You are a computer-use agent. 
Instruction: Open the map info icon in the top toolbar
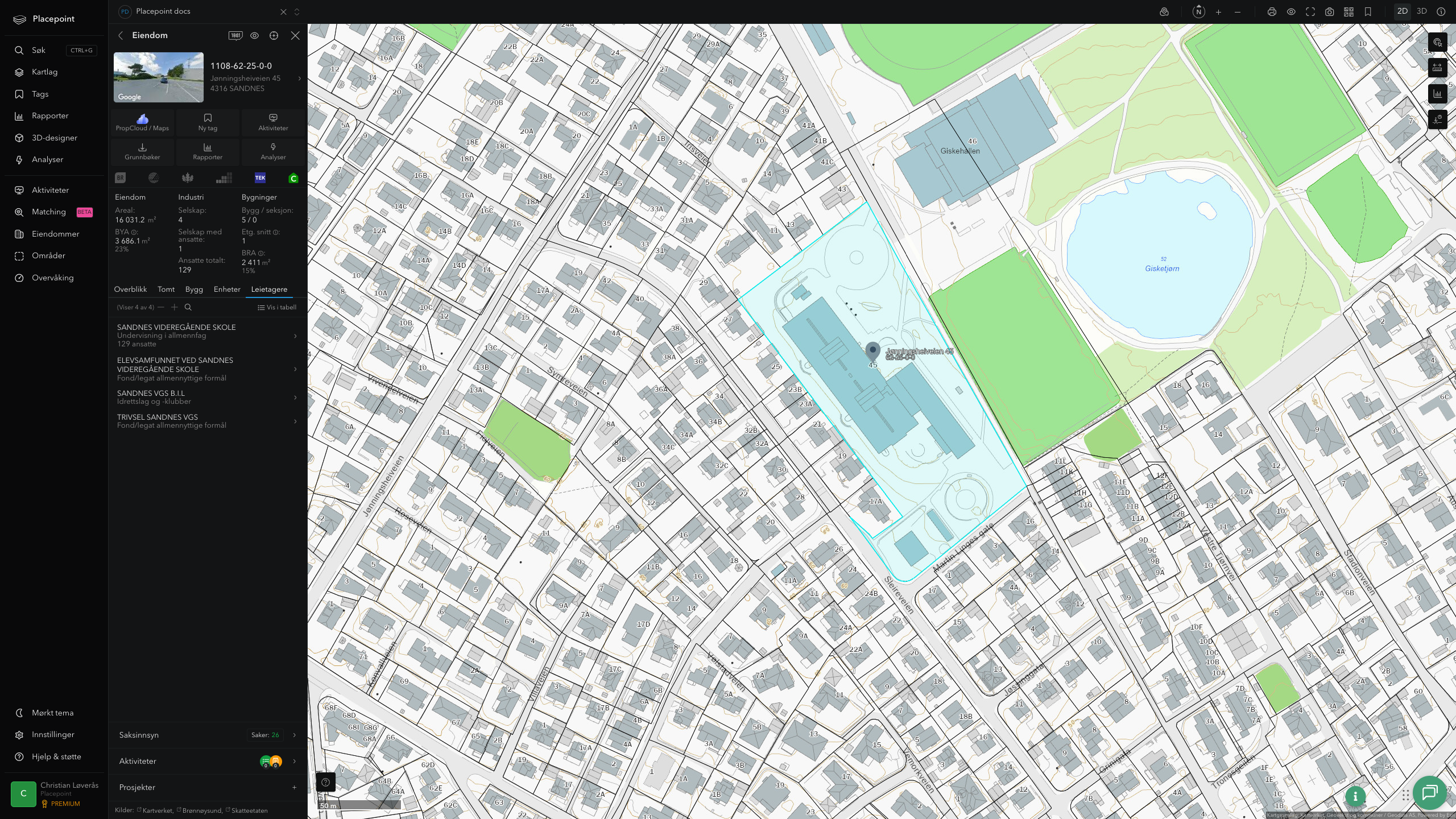(x=1441, y=11)
